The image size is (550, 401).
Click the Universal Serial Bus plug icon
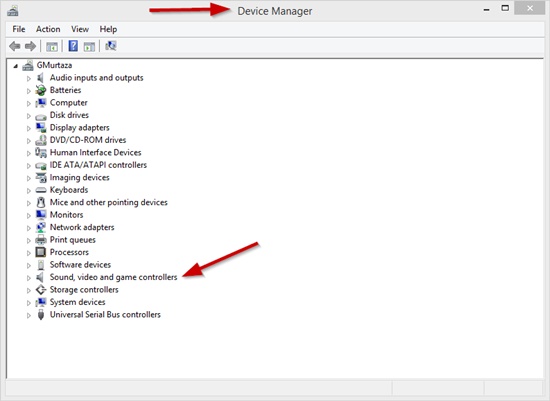(41, 315)
